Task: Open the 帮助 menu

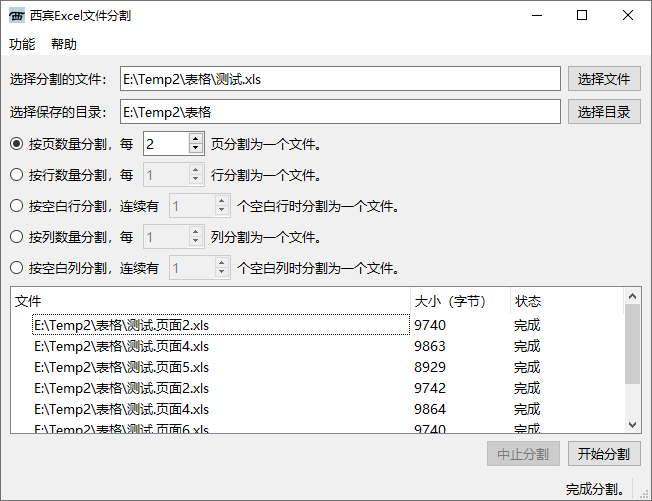Action: pos(64,44)
